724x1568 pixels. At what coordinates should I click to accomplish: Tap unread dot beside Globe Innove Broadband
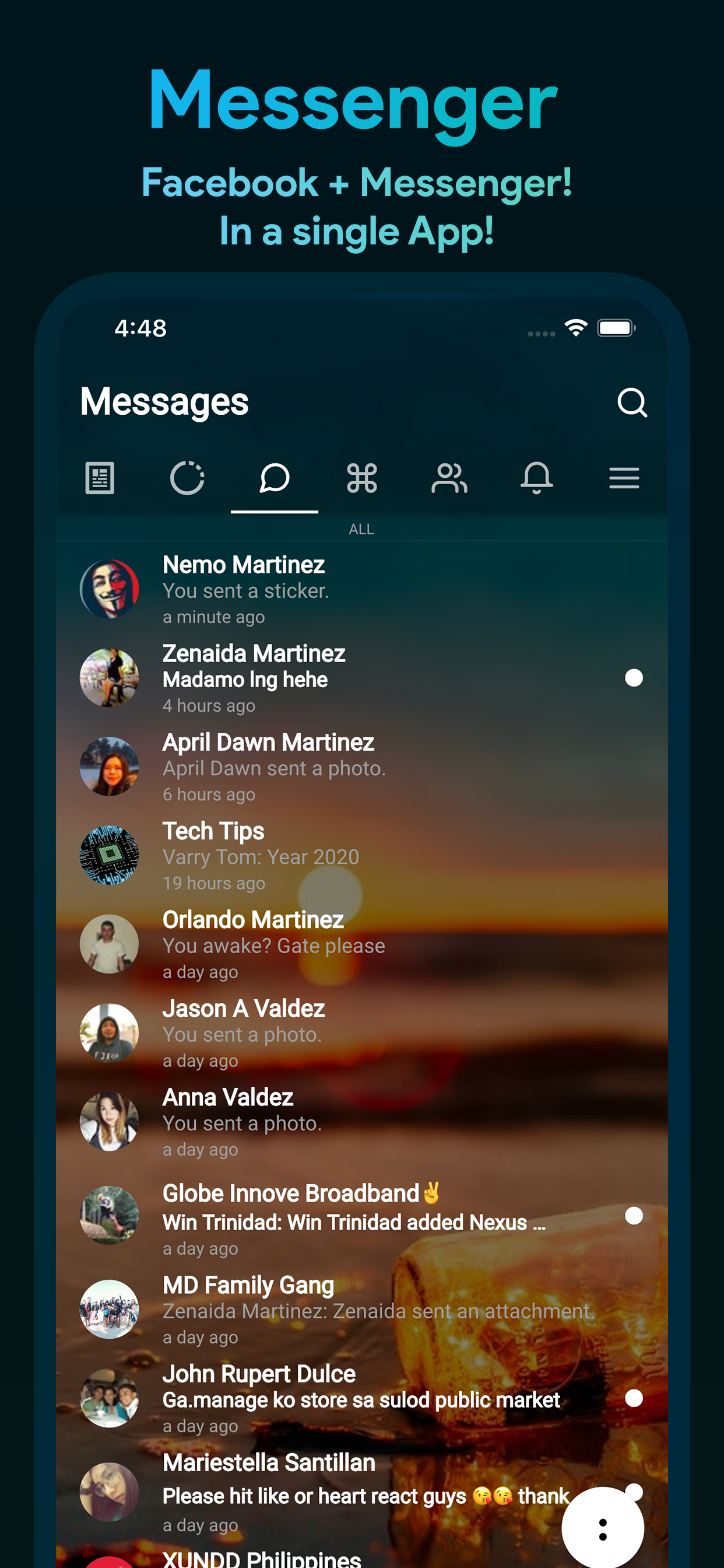click(x=634, y=1216)
